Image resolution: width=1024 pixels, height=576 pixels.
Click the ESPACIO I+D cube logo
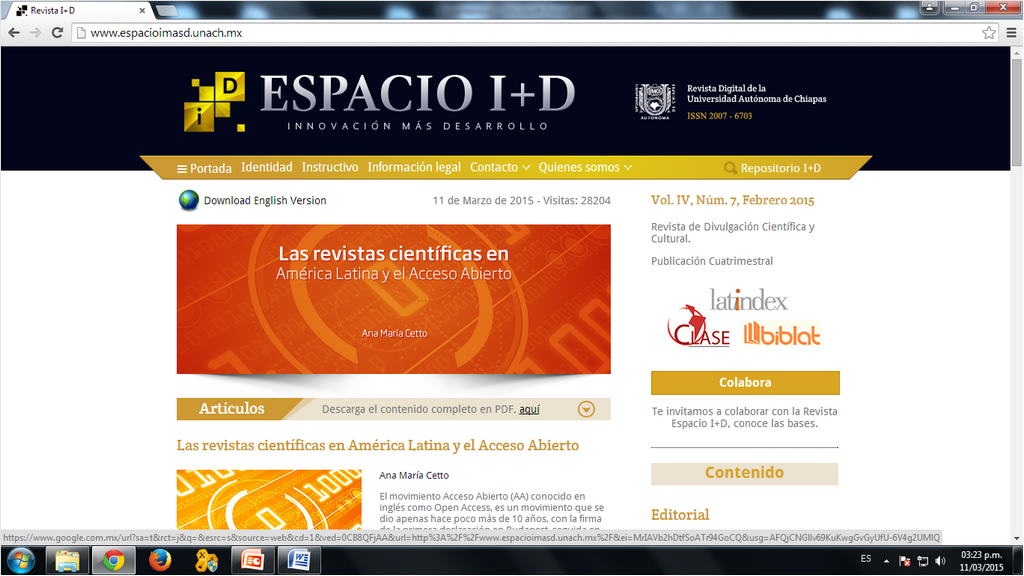[214, 101]
